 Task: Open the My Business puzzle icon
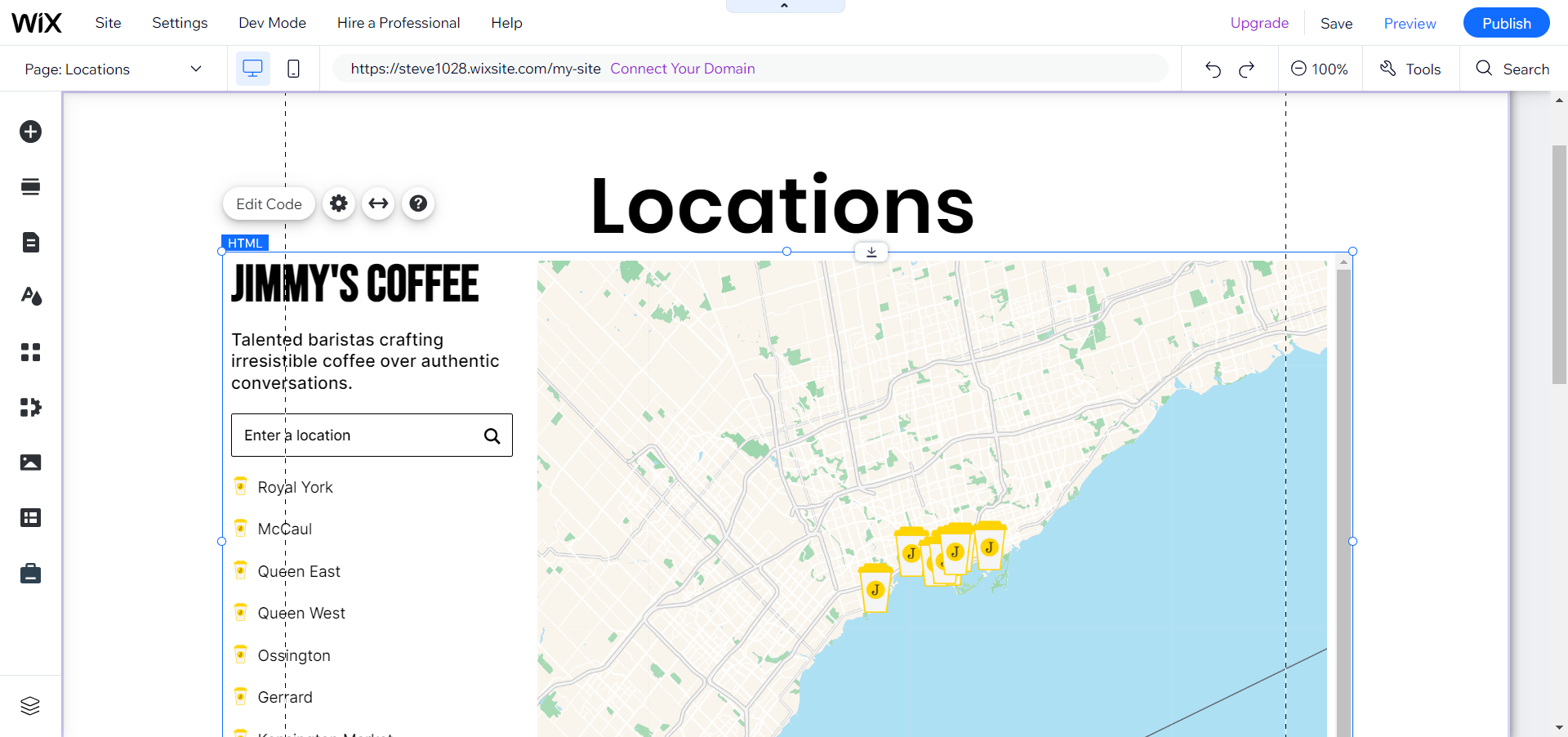pos(30,407)
